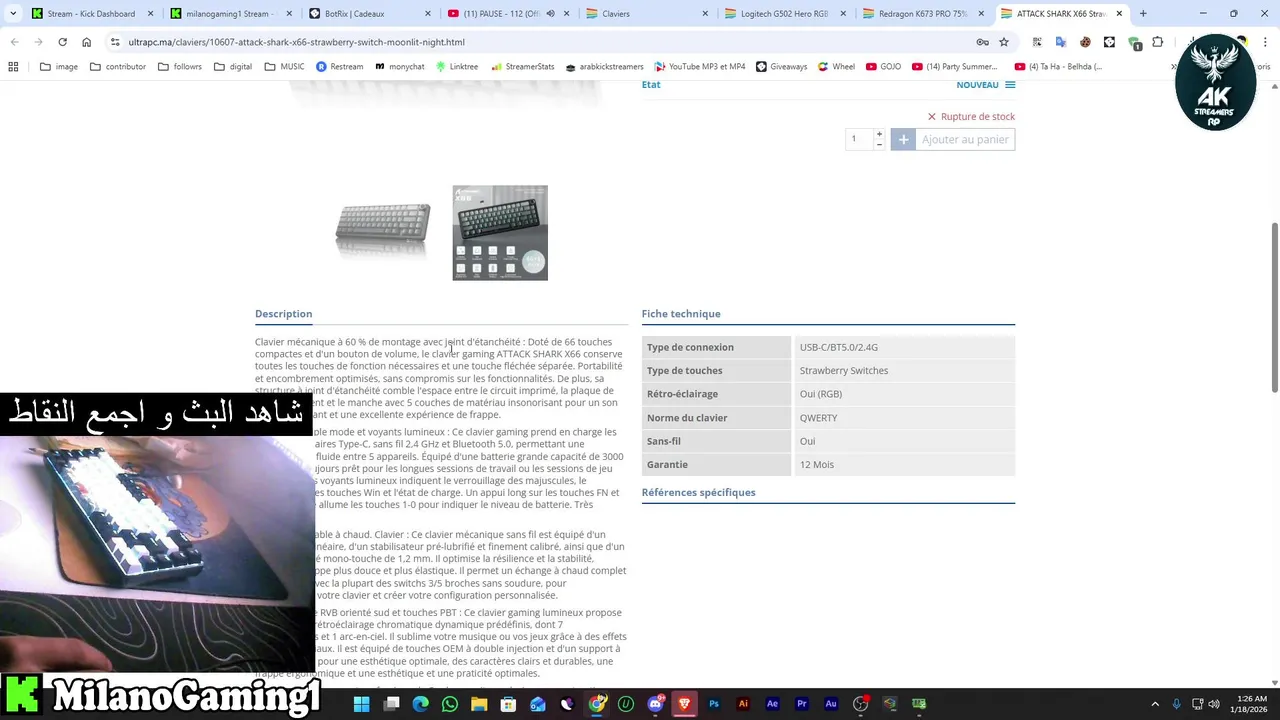Image resolution: width=1280 pixels, height=720 pixels.
Task: Open Microsoft Edge from the taskbar
Action: point(421,704)
